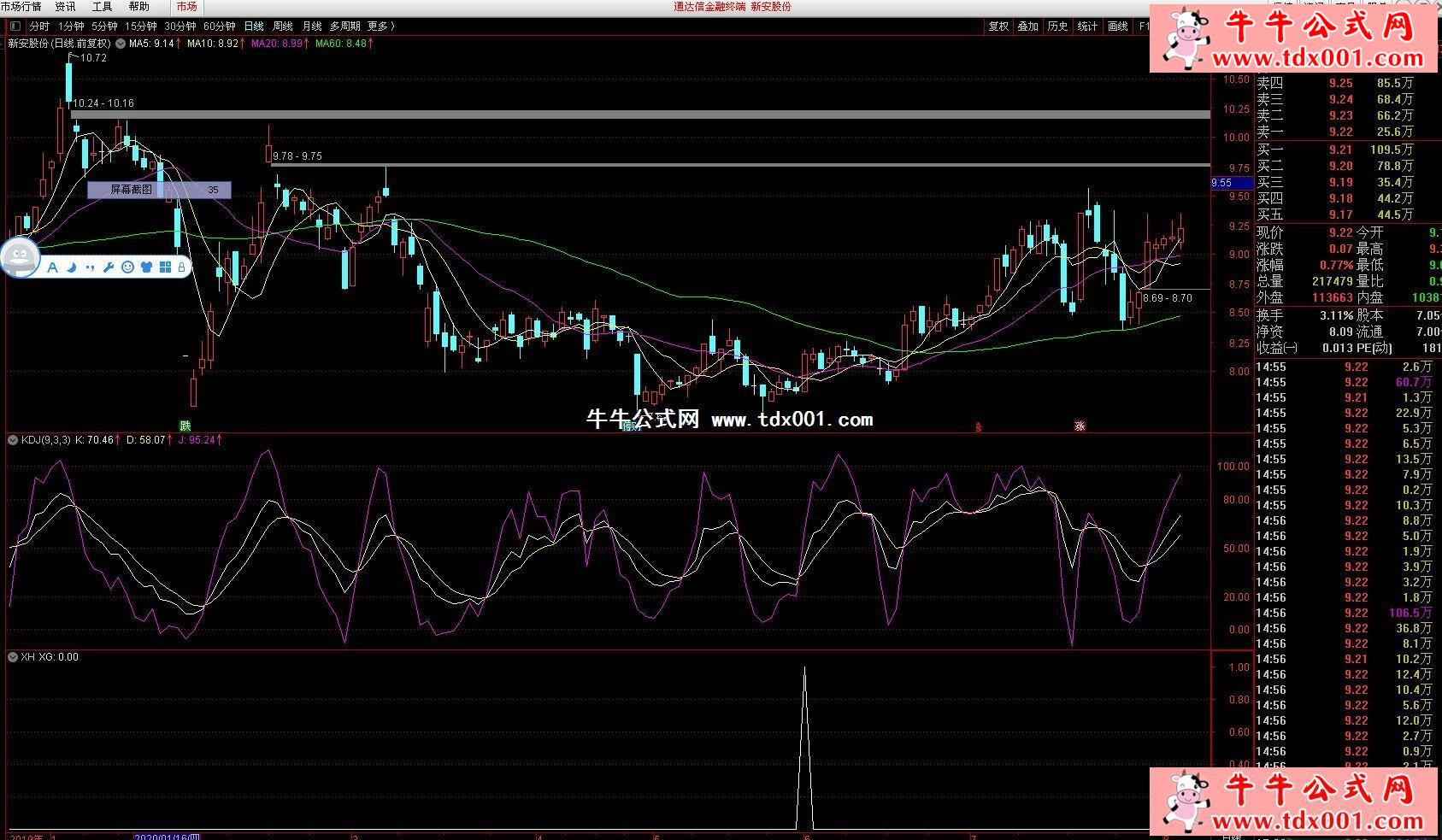Click the 总量 217479 quote field

pos(1304,281)
